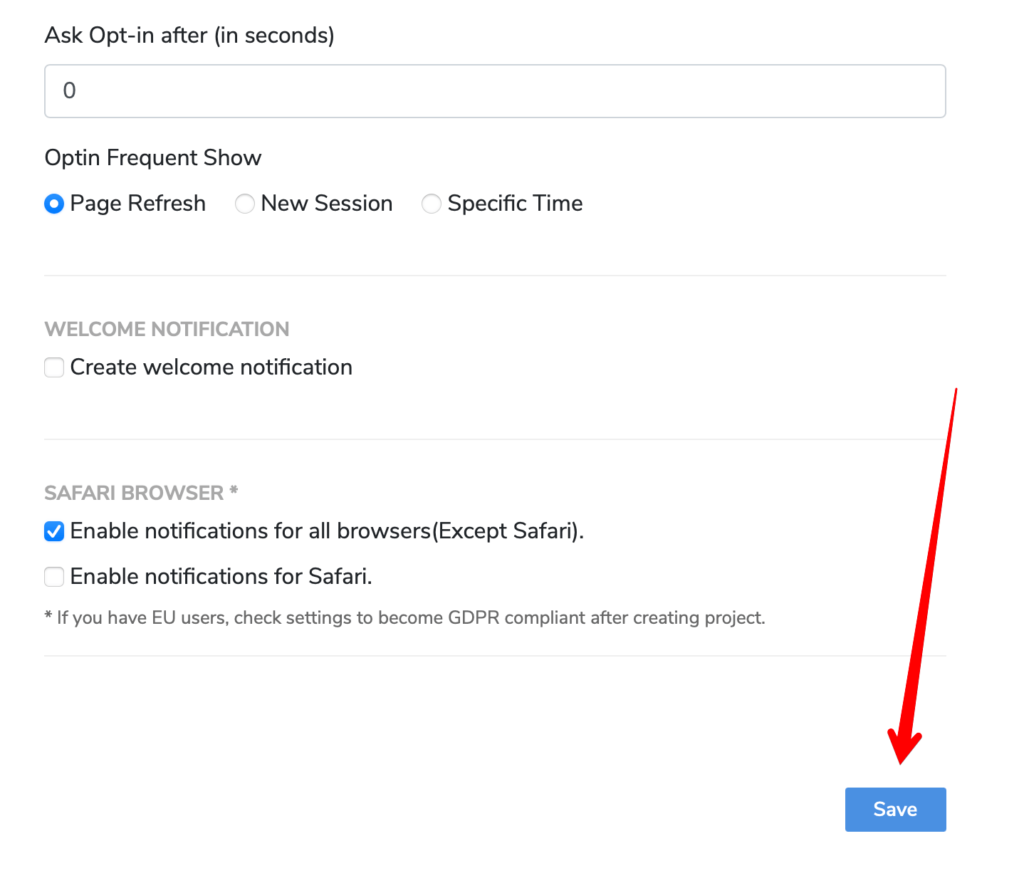This screenshot has height=883, width=1024.
Task: Switch opt-in frequency to Page Refresh
Action: [53, 203]
